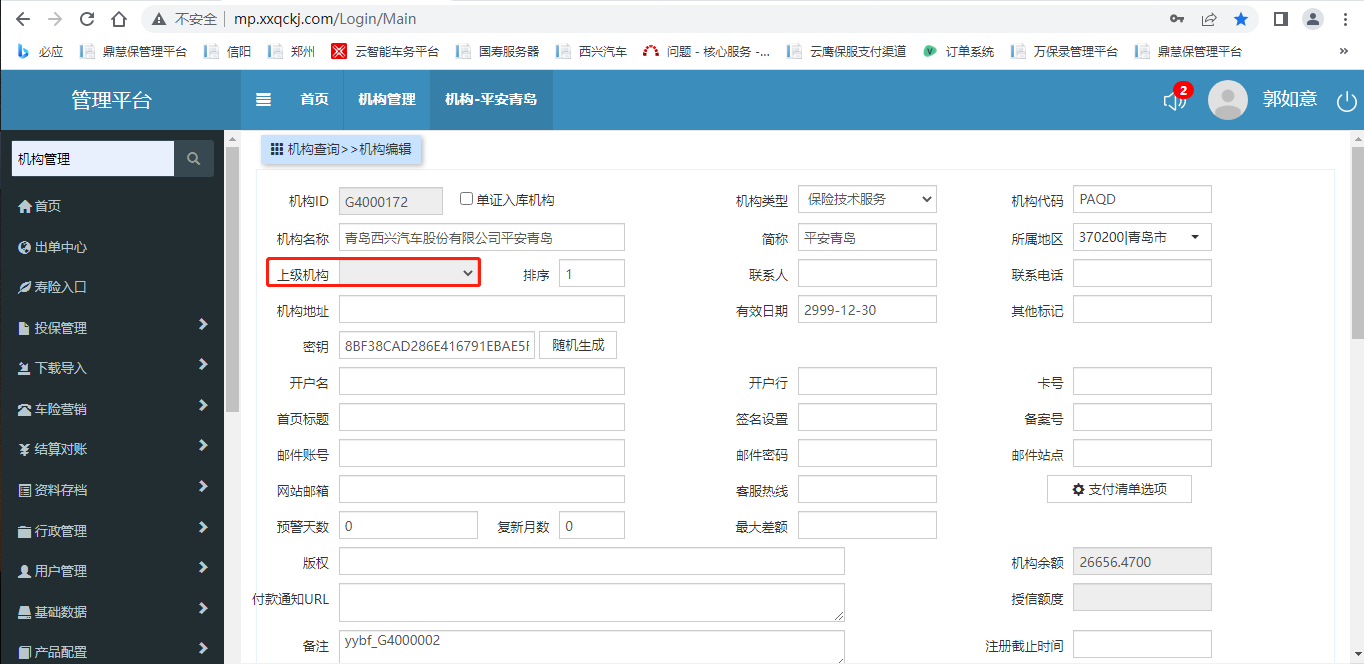The image size is (1364, 664).
Task: Expand the 资料存档 sidebar menu
Action: (x=112, y=489)
